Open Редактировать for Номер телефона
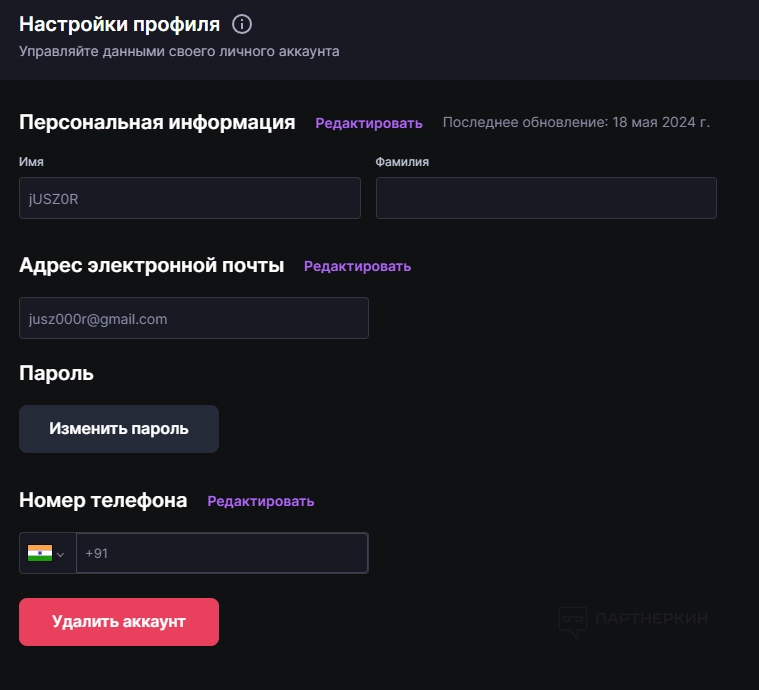759x690 pixels. 261,501
